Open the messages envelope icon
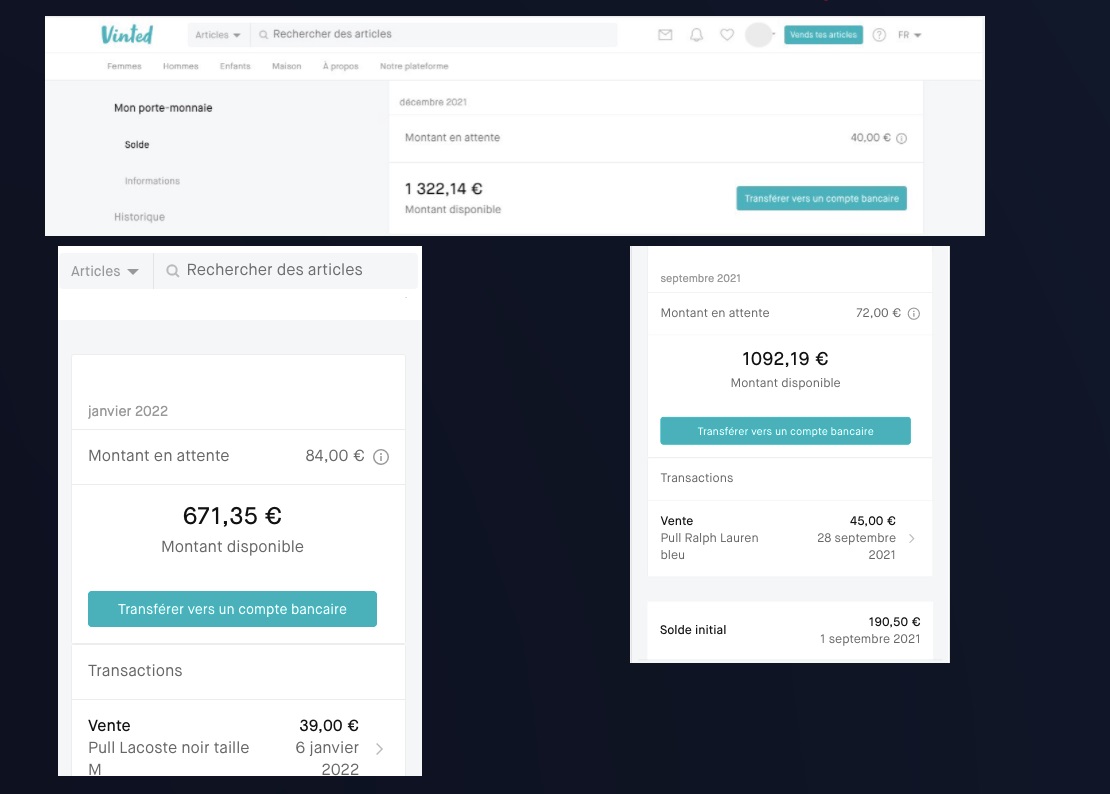 [665, 35]
